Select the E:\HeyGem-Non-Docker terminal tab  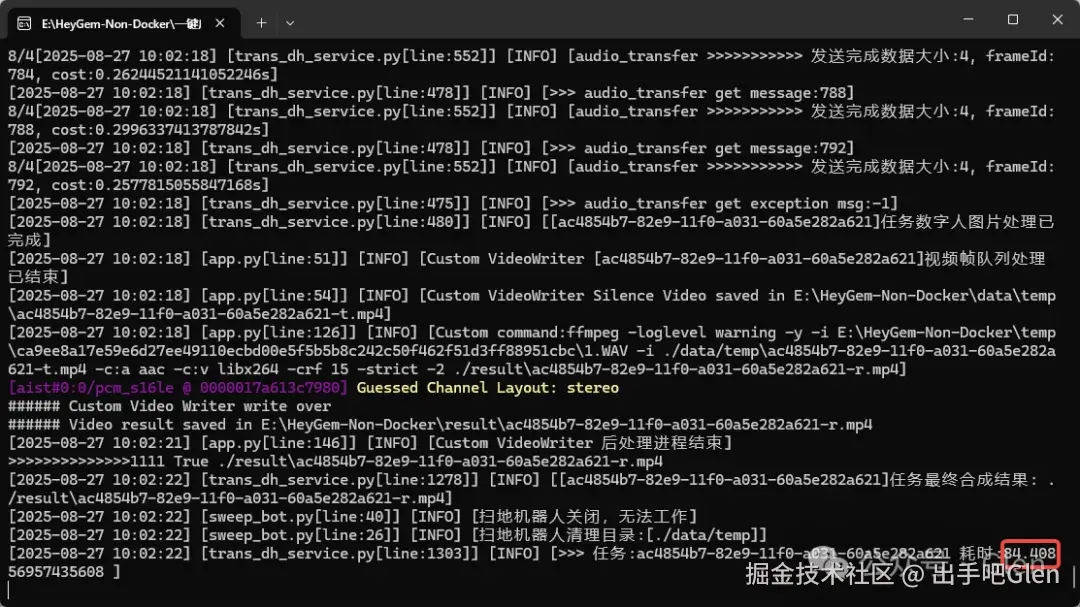coord(124,23)
